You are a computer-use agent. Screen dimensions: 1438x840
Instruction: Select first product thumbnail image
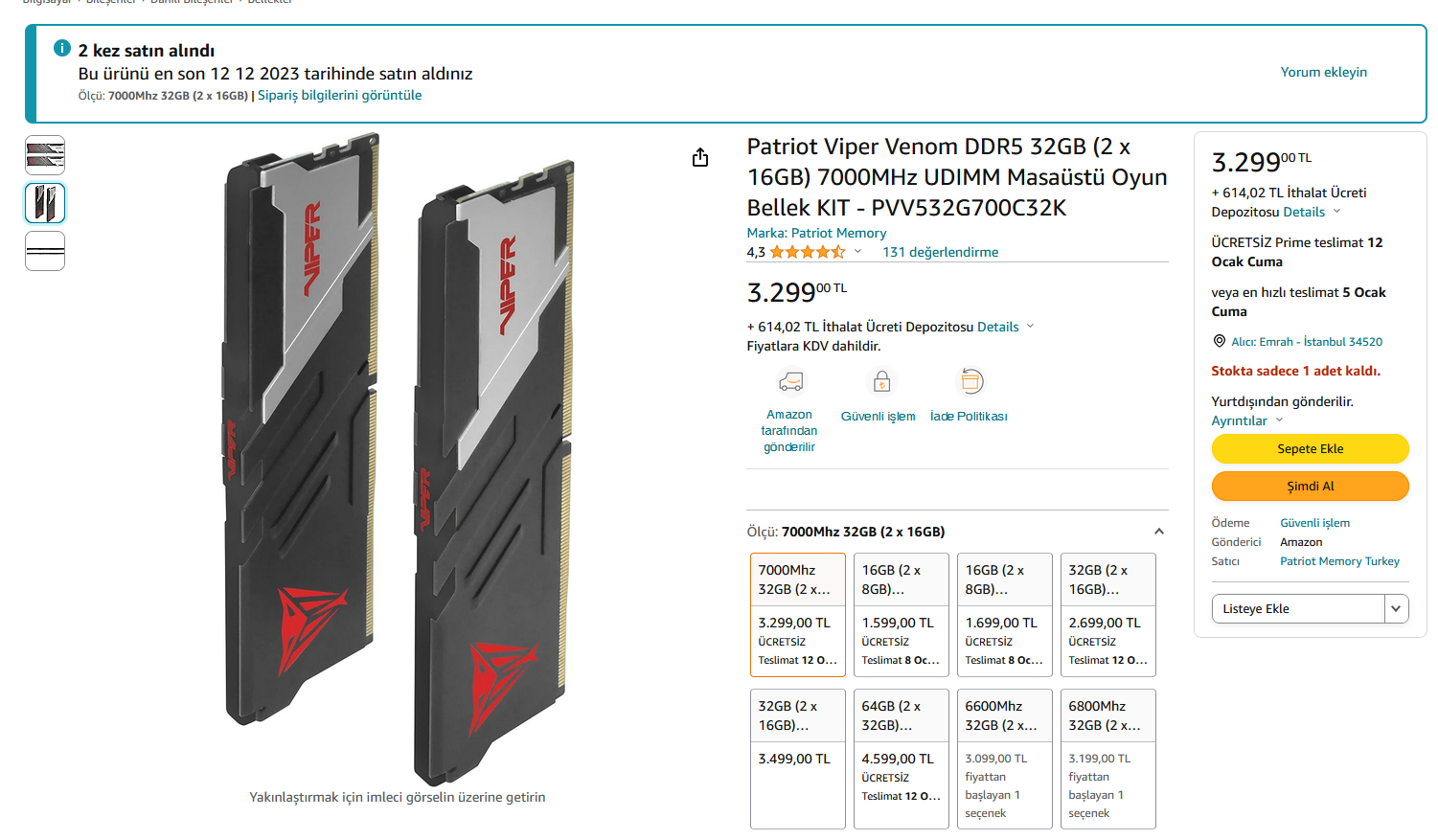point(45,155)
